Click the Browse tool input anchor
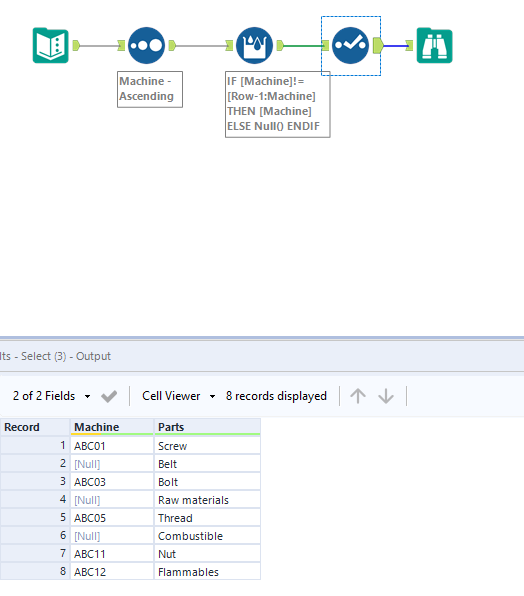Screen dimensions: 524x596 pos(409,46)
